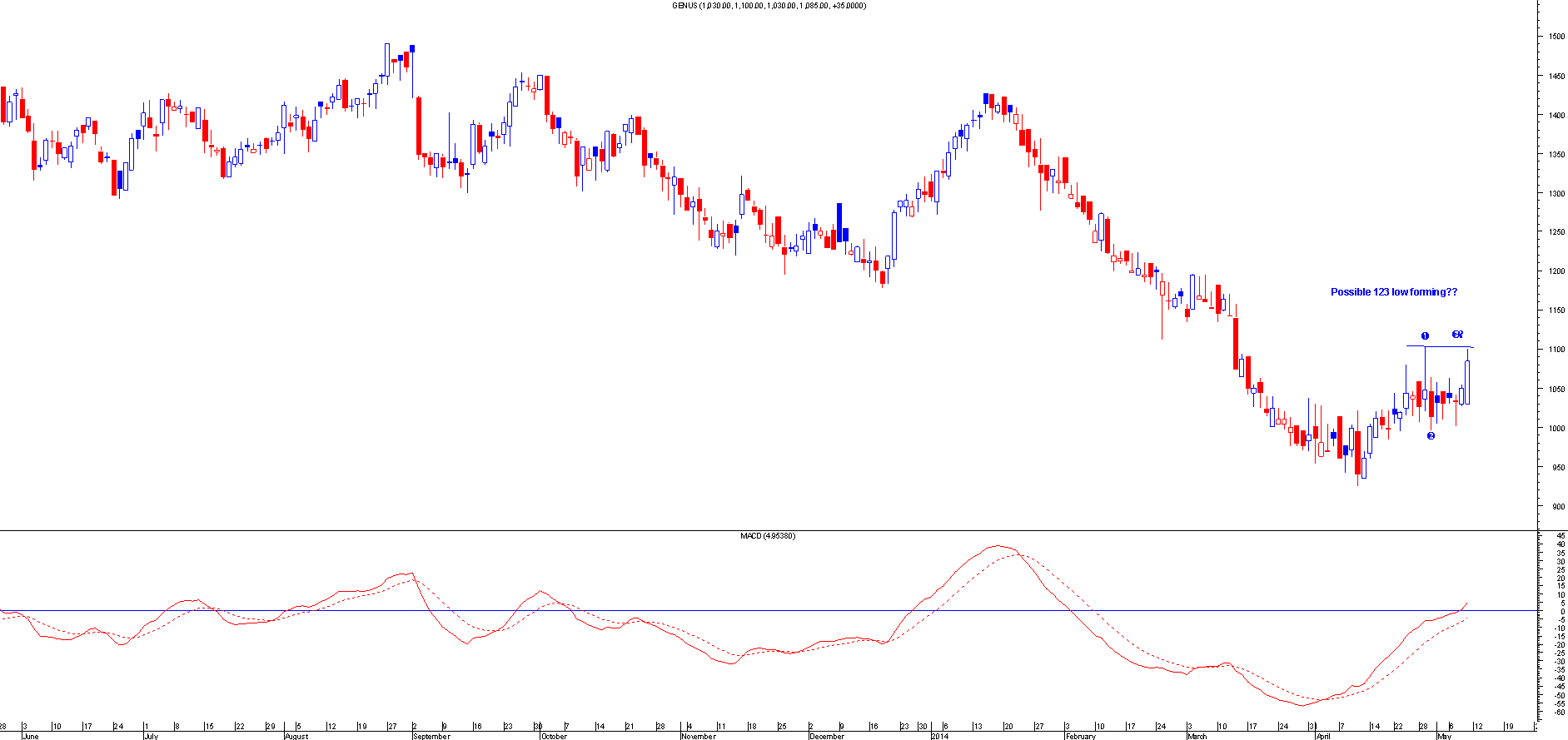The height and width of the screenshot is (740, 1568).
Task: Click the February label on date axis
Action: click(1081, 736)
